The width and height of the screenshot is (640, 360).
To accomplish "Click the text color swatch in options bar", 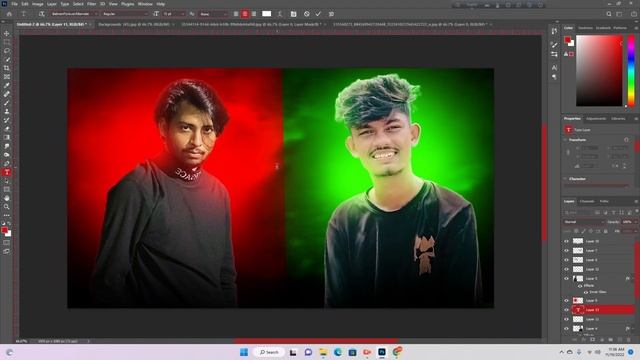I will click(267, 14).
